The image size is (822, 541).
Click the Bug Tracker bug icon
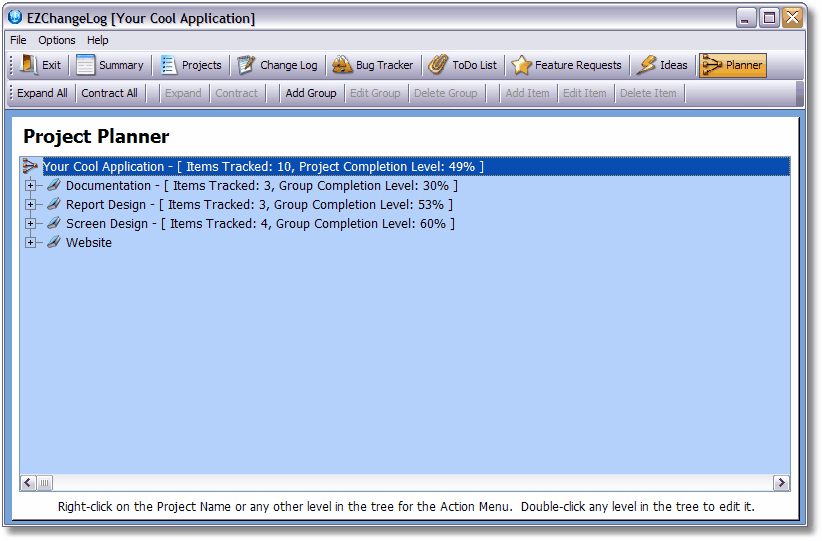click(x=342, y=65)
